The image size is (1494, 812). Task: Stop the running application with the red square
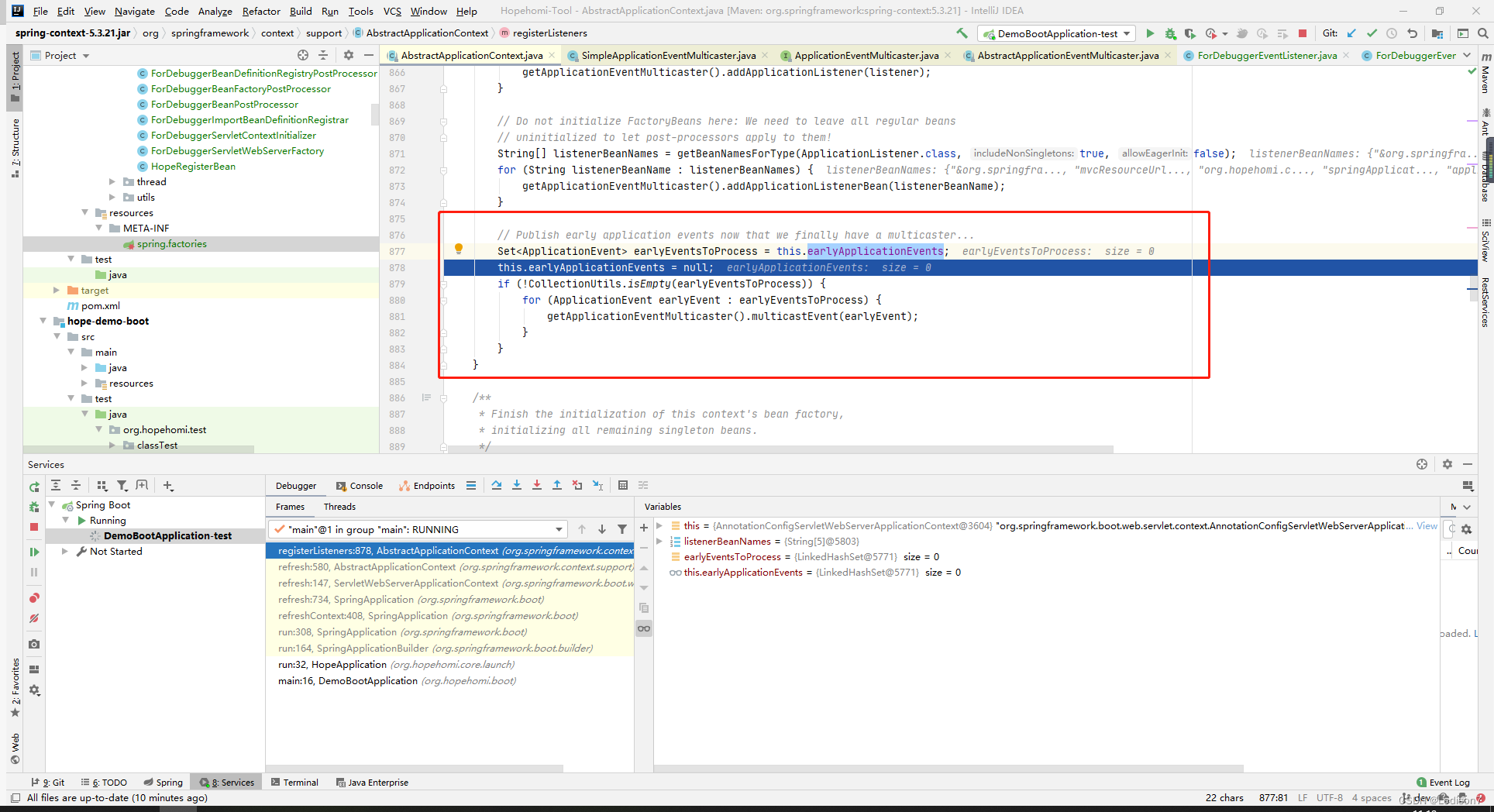pyautogui.click(x=1303, y=33)
